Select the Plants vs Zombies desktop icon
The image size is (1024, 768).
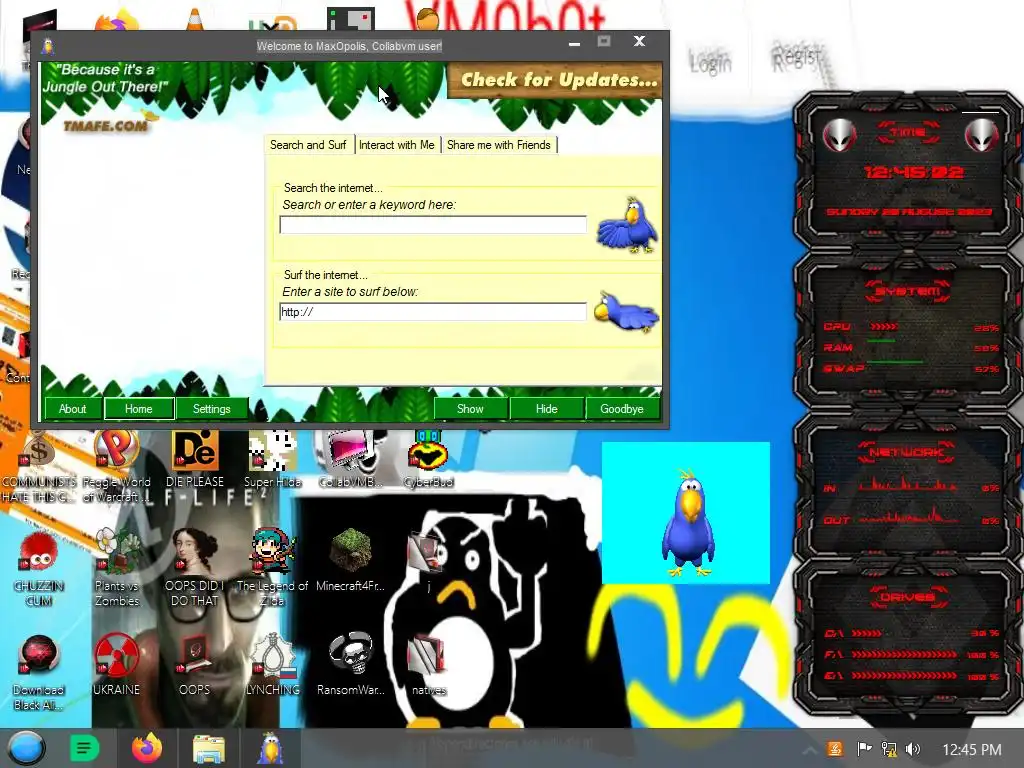117,568
